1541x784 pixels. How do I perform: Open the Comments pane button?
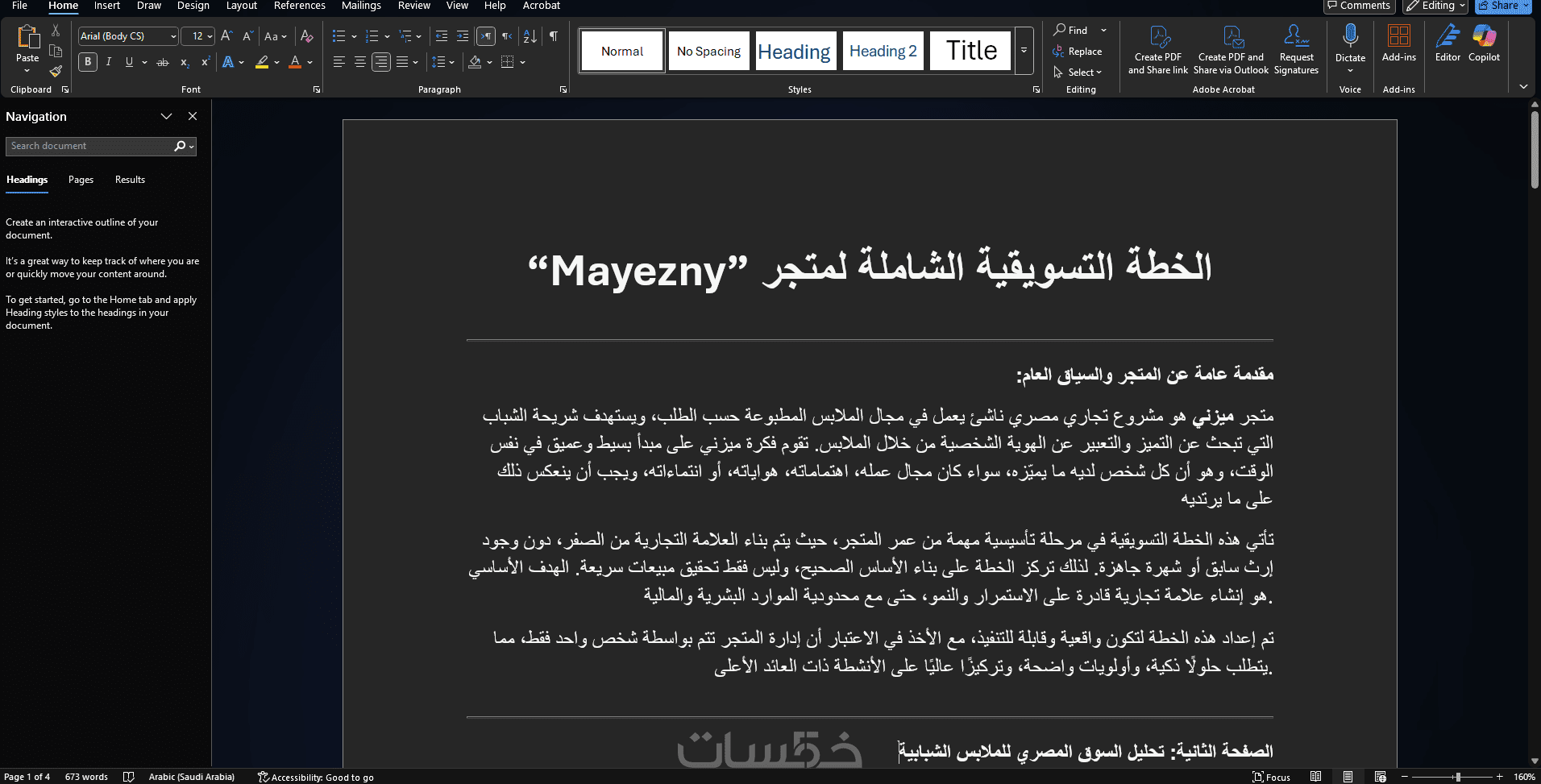pyautogui.click(x=1359, y=6)
